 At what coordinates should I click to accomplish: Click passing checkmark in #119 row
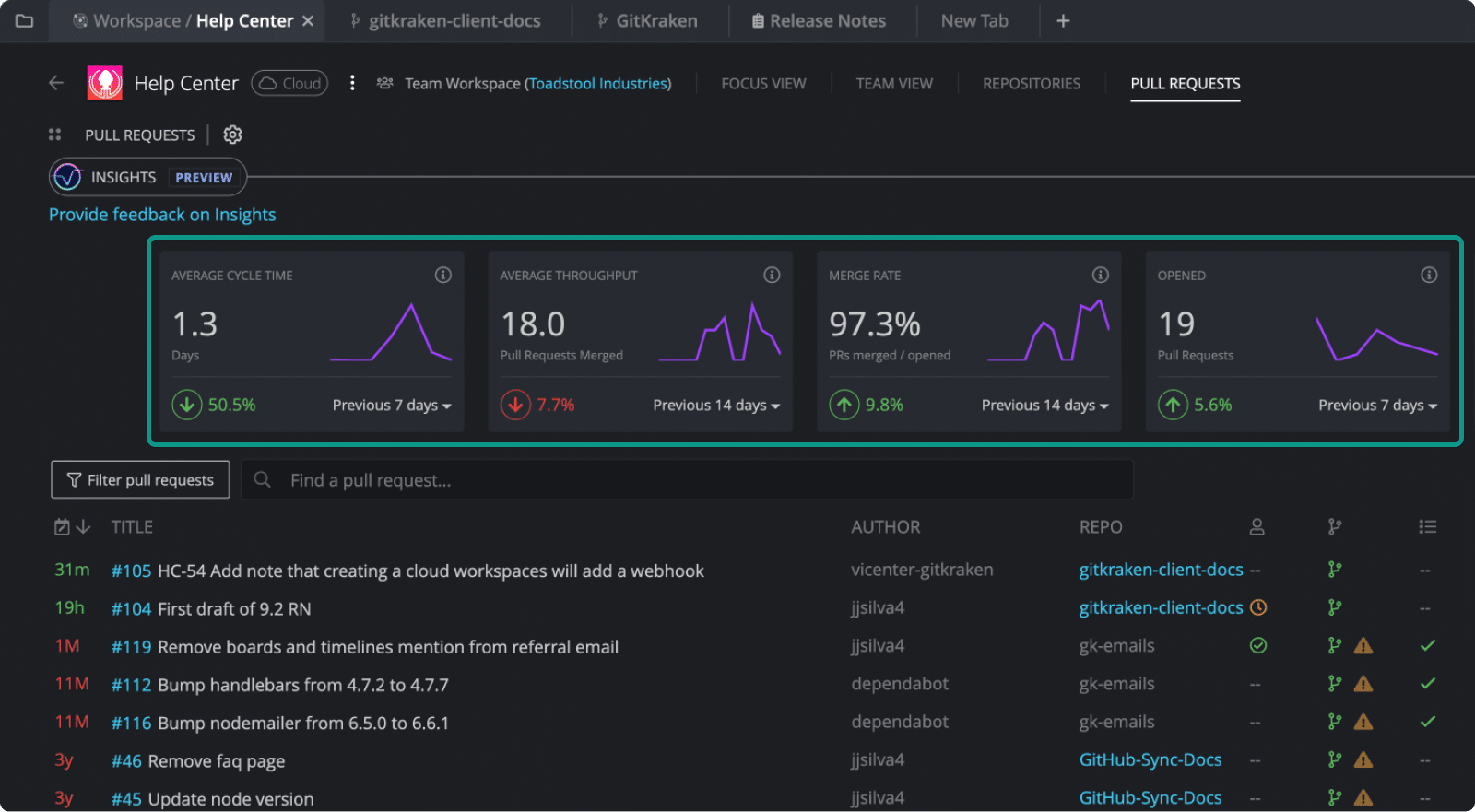[x=1428, y=645]
